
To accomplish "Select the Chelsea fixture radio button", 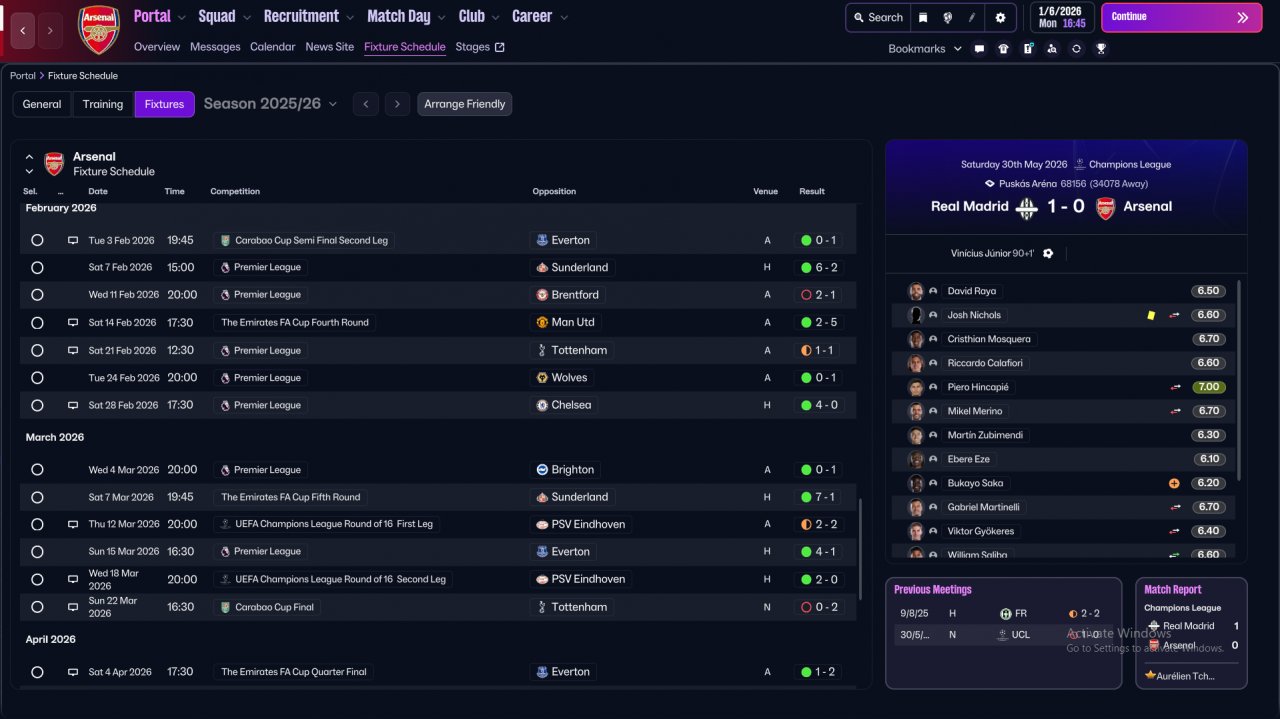I will pyautogui.click(x=37, y=406).
